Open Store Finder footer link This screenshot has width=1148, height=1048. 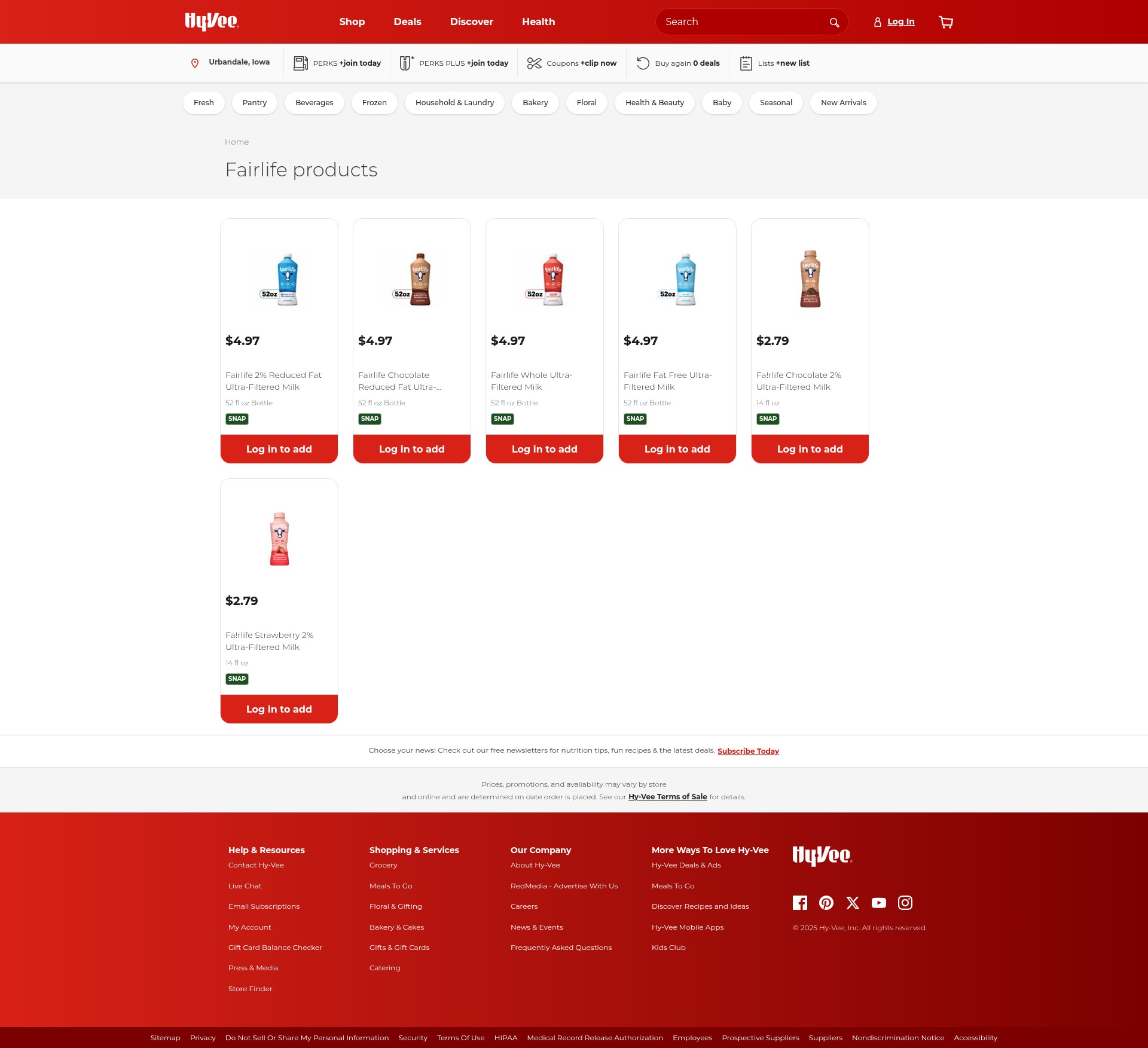pos(250,989)
